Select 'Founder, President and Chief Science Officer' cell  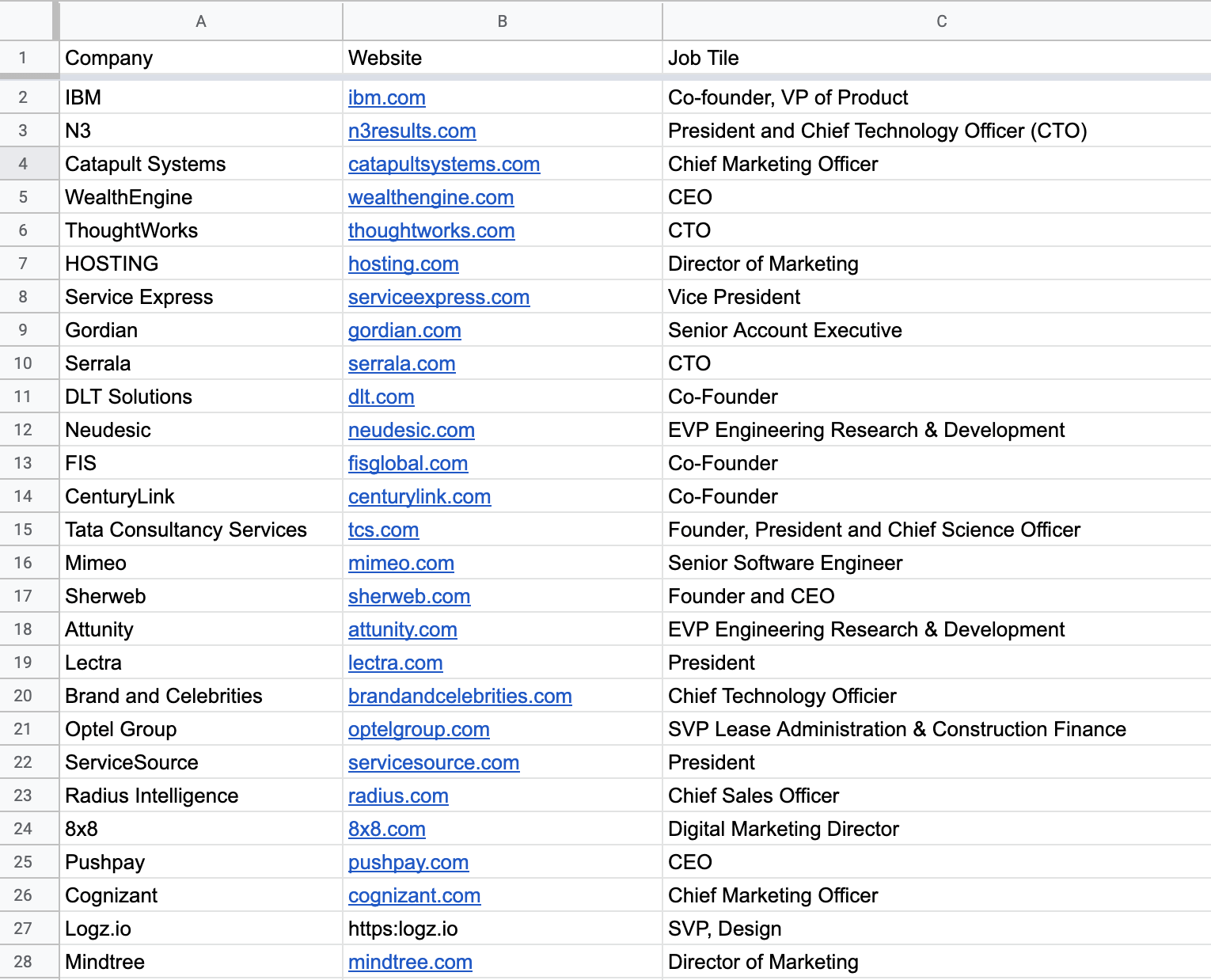(937, 530)
